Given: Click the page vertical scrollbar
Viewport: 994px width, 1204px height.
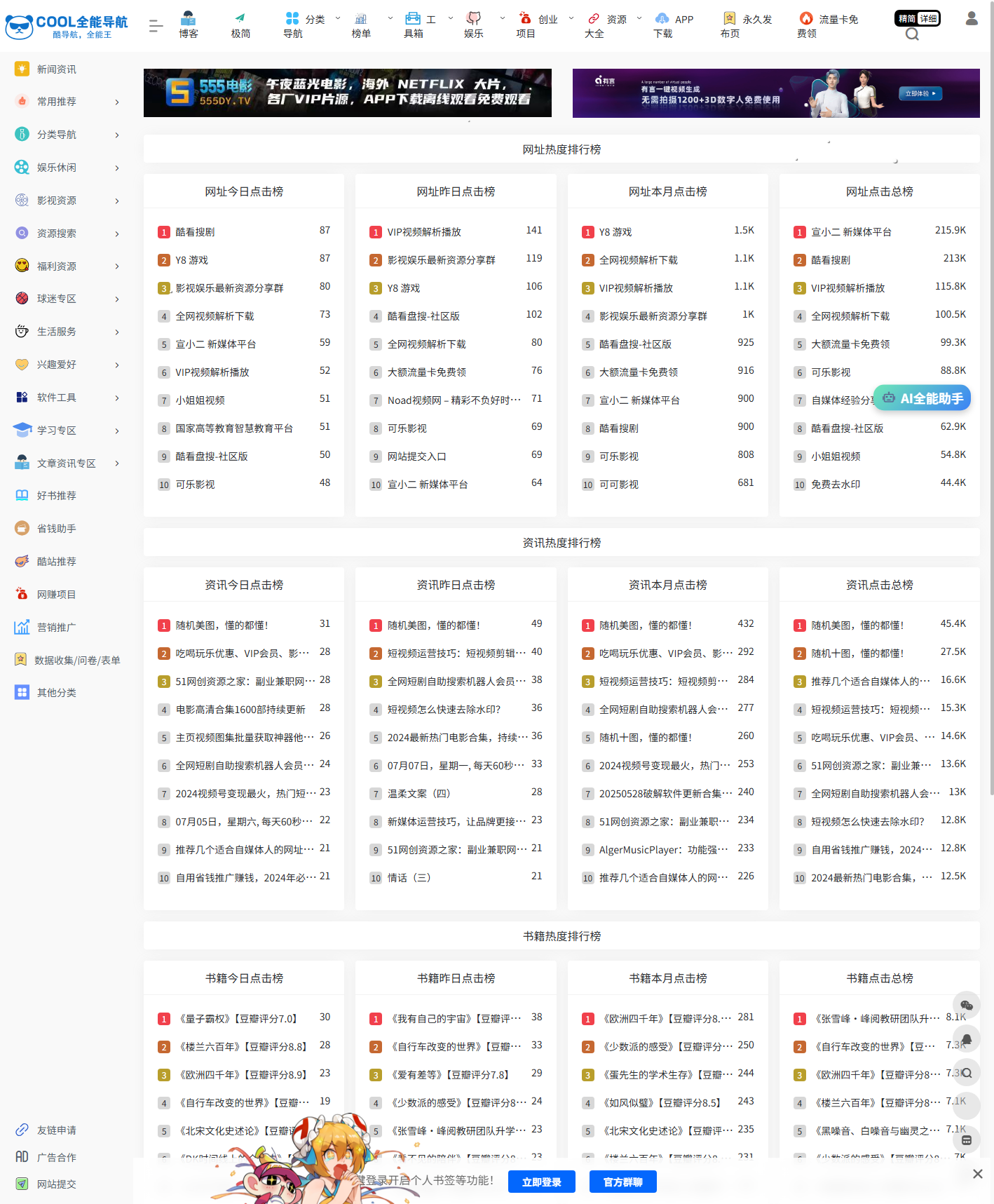Looking at the screenshot, I should point(991,400).
